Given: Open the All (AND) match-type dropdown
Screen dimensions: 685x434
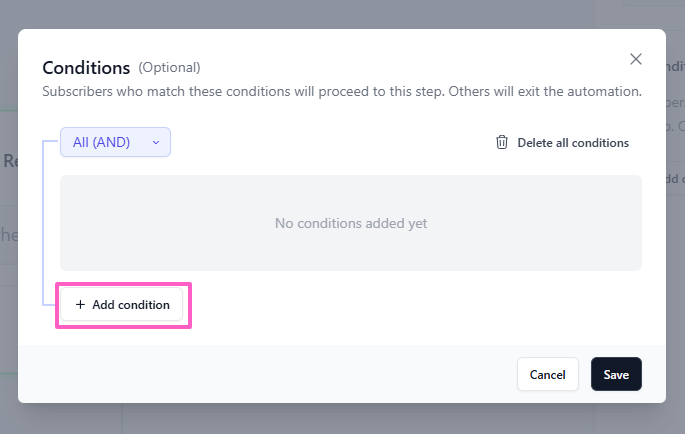Looking at the screenshot, I should [115, 142].
